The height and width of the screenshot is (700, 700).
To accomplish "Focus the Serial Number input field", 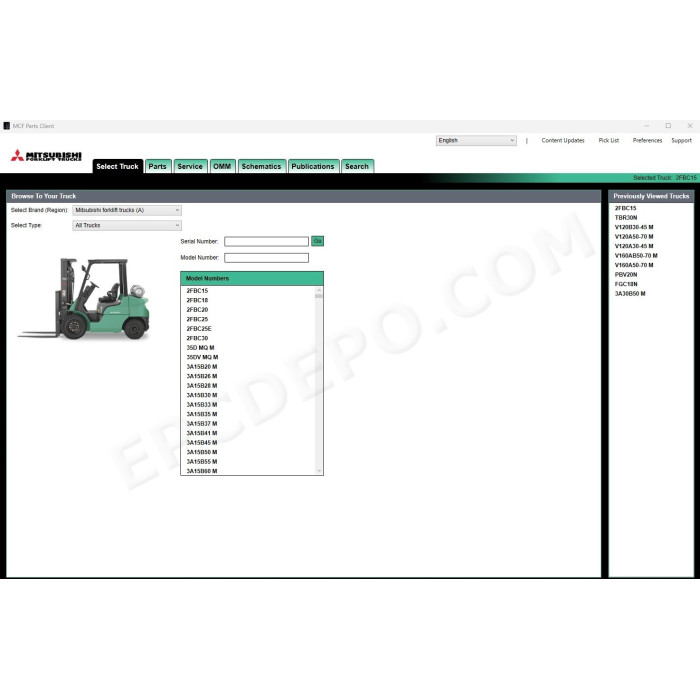I will point(266,242).
